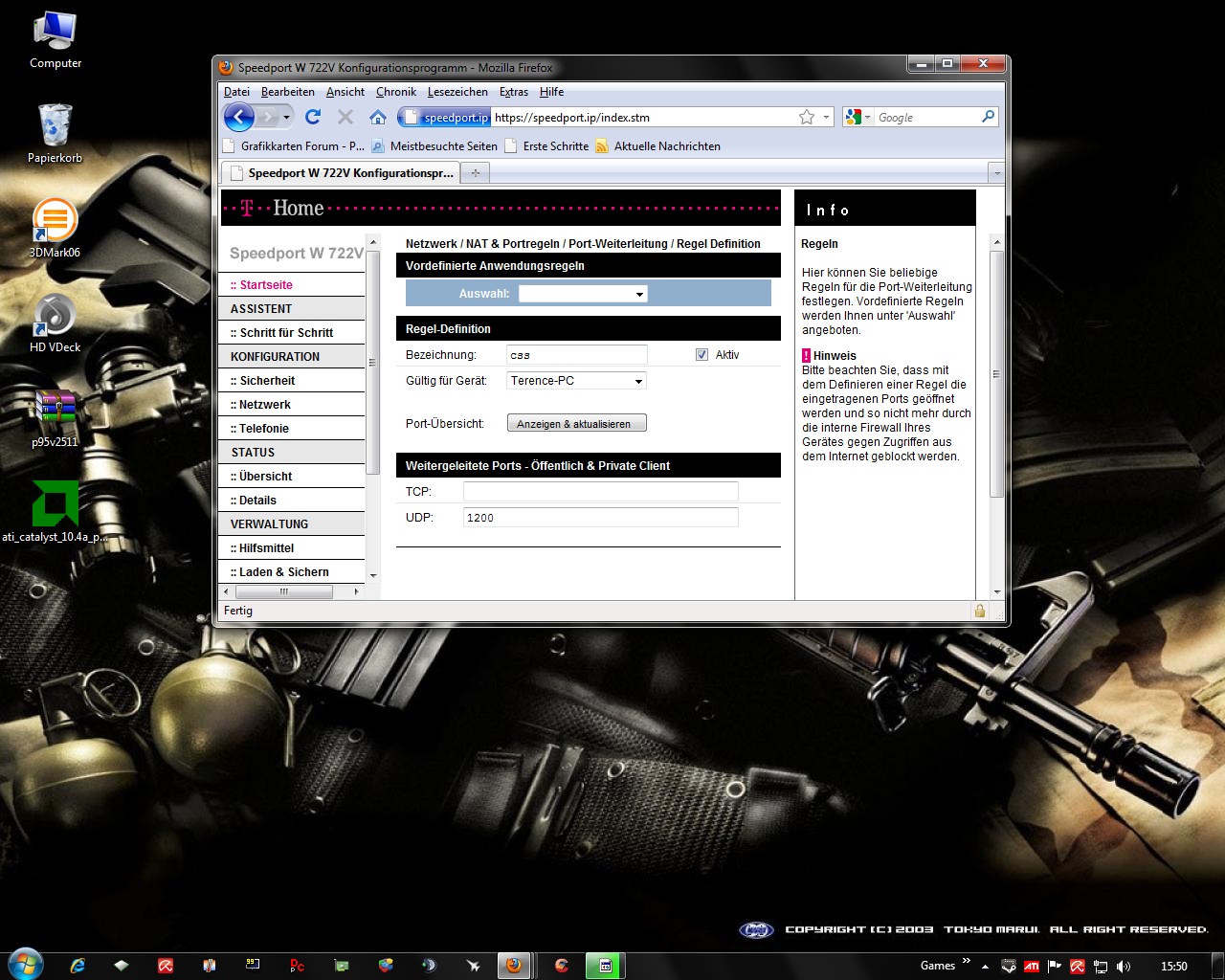The image size is (1225, 980).
Task: Open the URL bar history dropdown arrow
Action: [x=826, y=117]
